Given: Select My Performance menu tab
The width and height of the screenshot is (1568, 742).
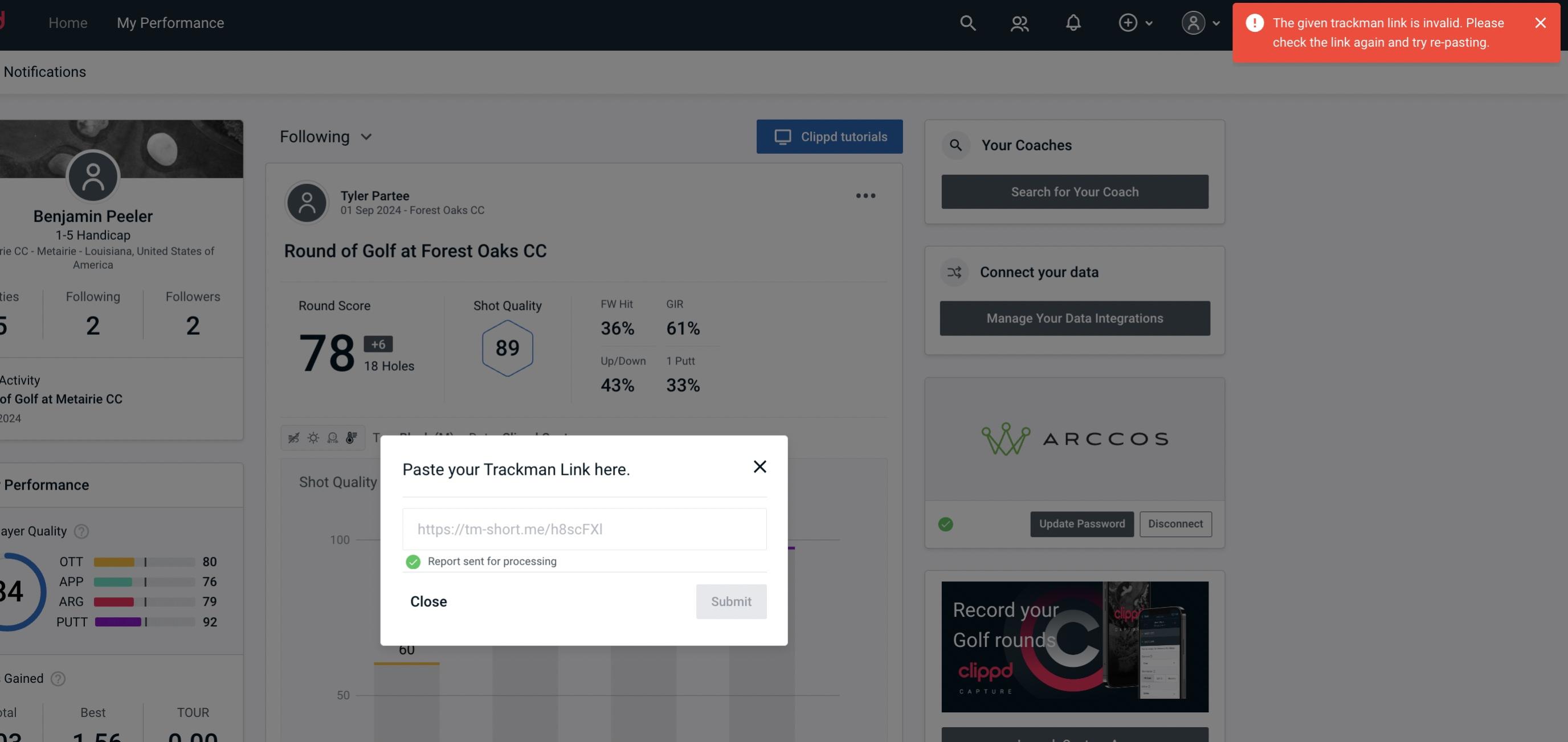Looking at the screenshot, I should click(x=170, y=22).
